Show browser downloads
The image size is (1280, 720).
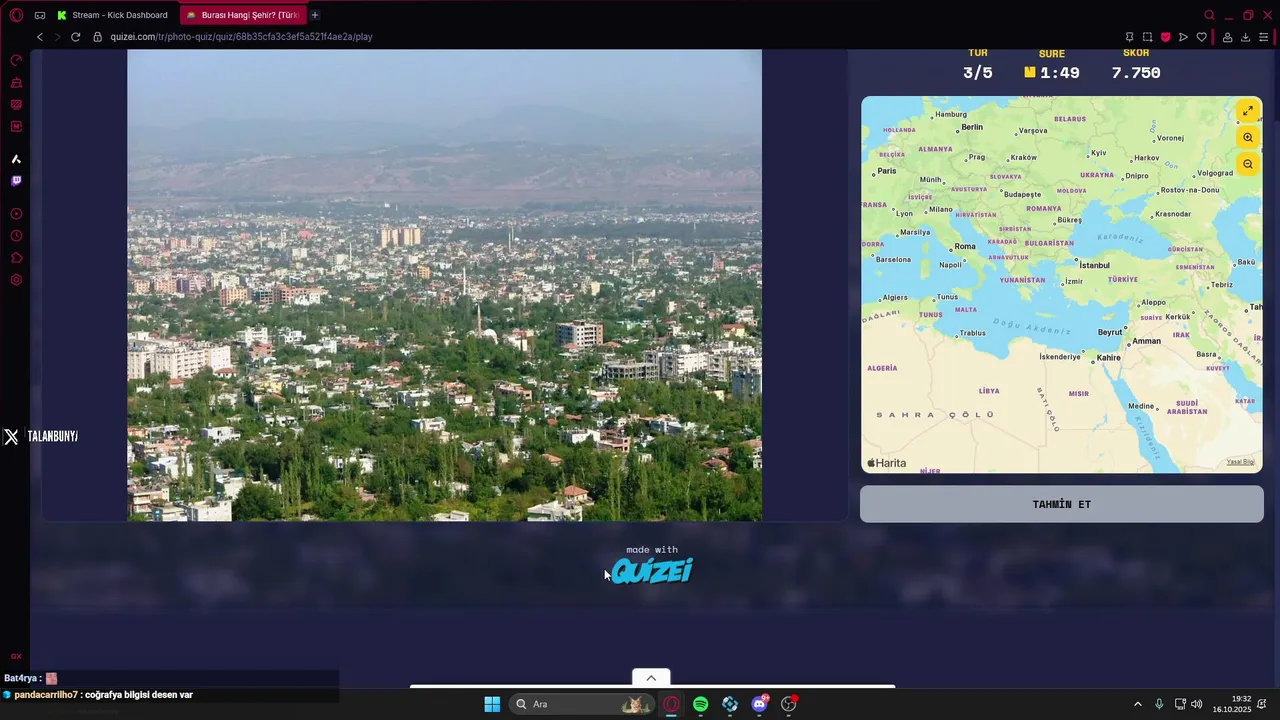(1245, 37)
